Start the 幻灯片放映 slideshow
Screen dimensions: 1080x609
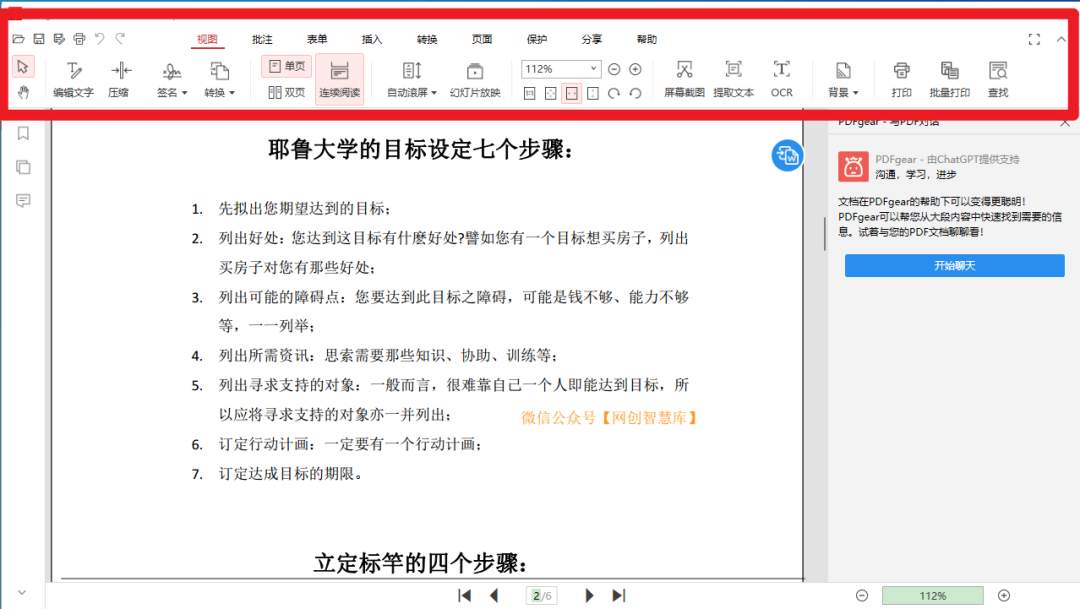click(475, 79)
